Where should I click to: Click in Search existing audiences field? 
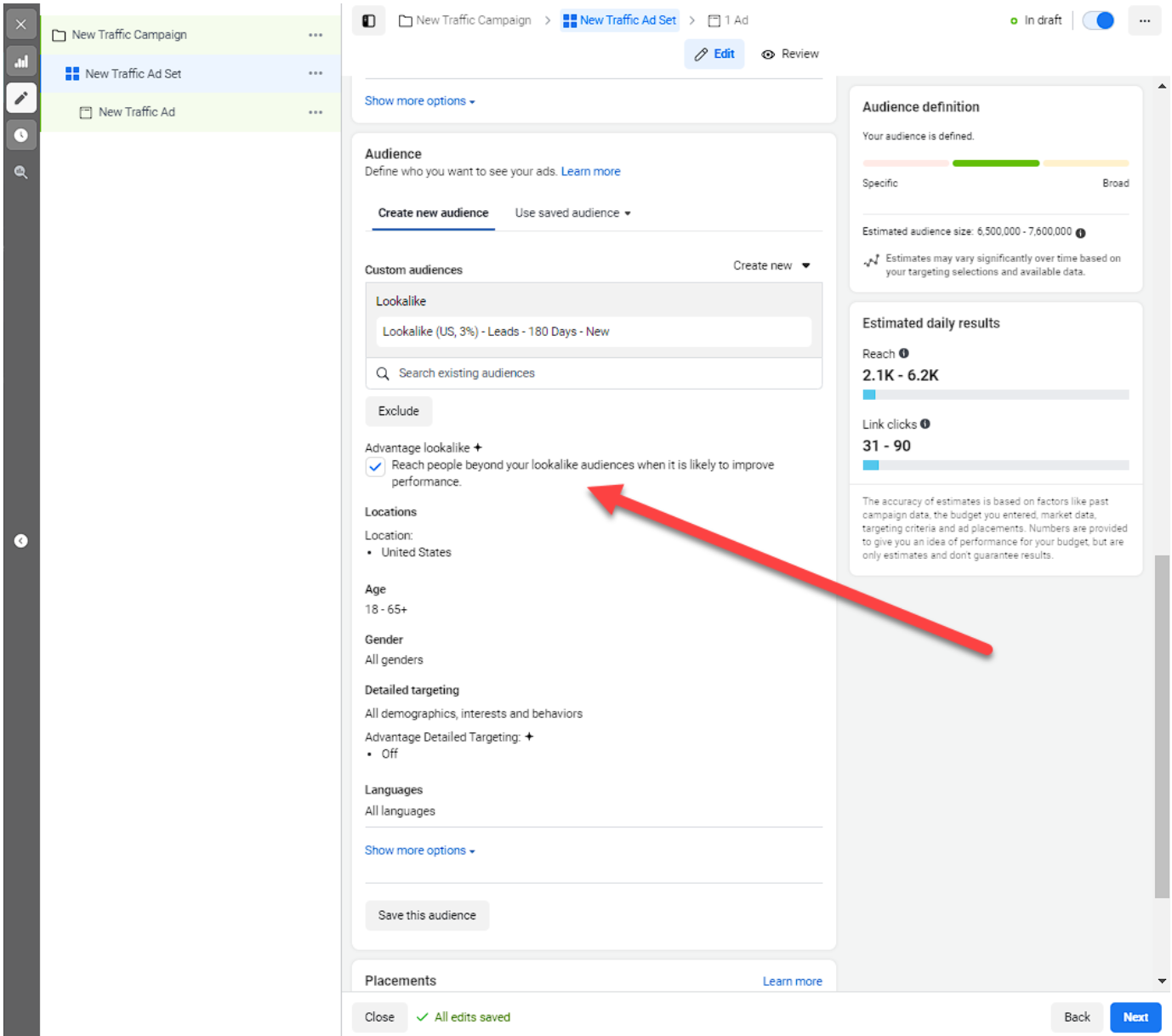point(594,373)
